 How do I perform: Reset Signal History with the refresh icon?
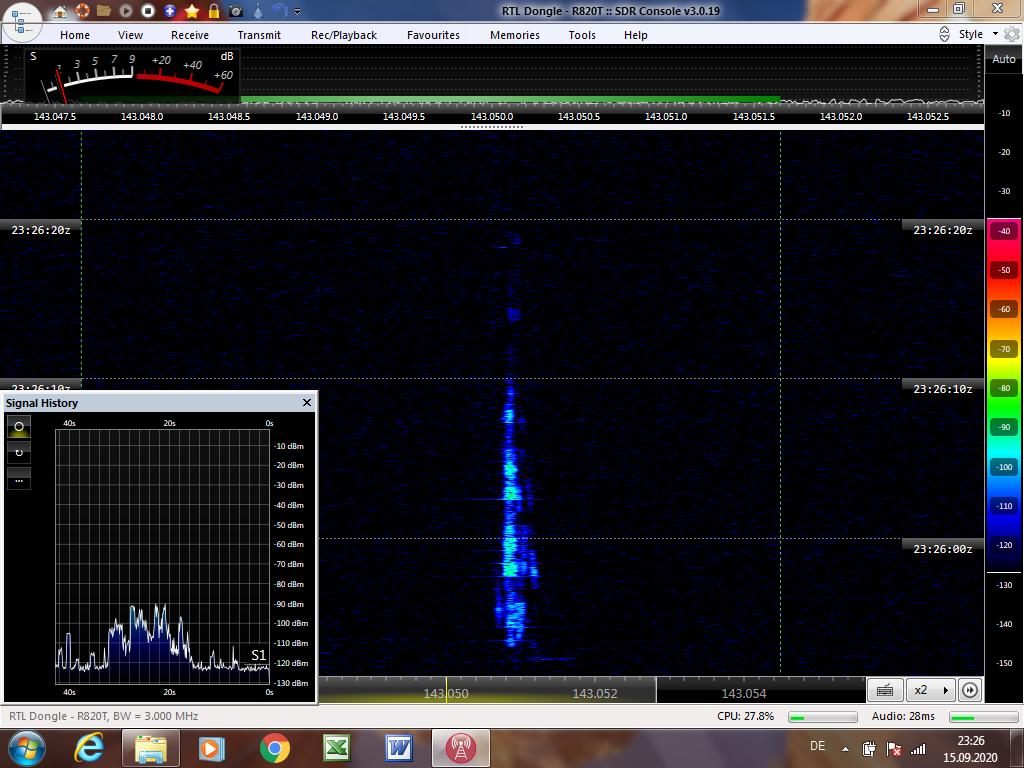click(x=19, y=453)
